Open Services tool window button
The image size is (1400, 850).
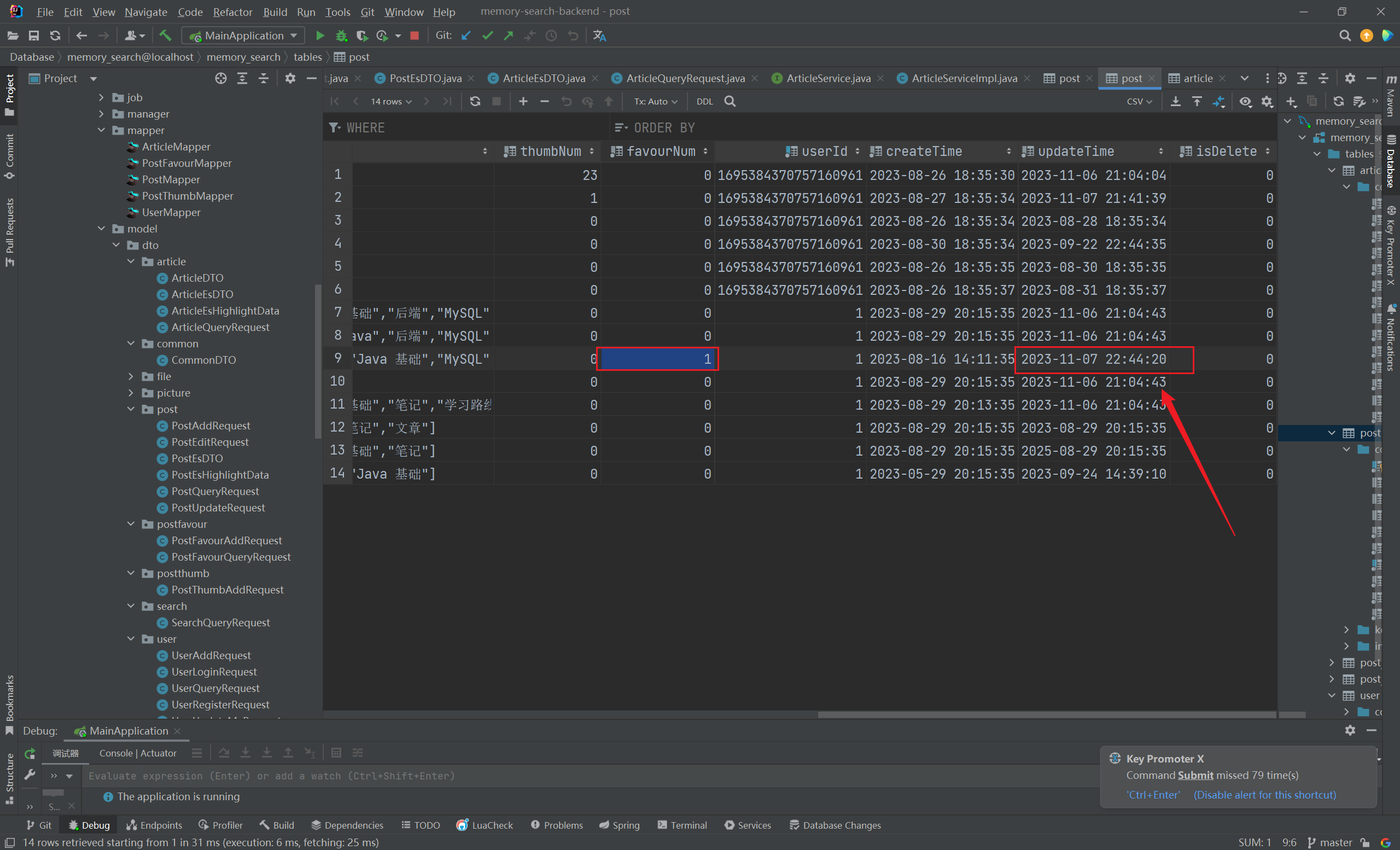(x=747, y=825)
